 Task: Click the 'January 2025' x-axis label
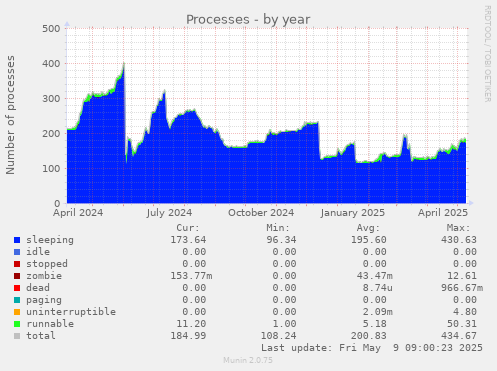click(353, 213)
